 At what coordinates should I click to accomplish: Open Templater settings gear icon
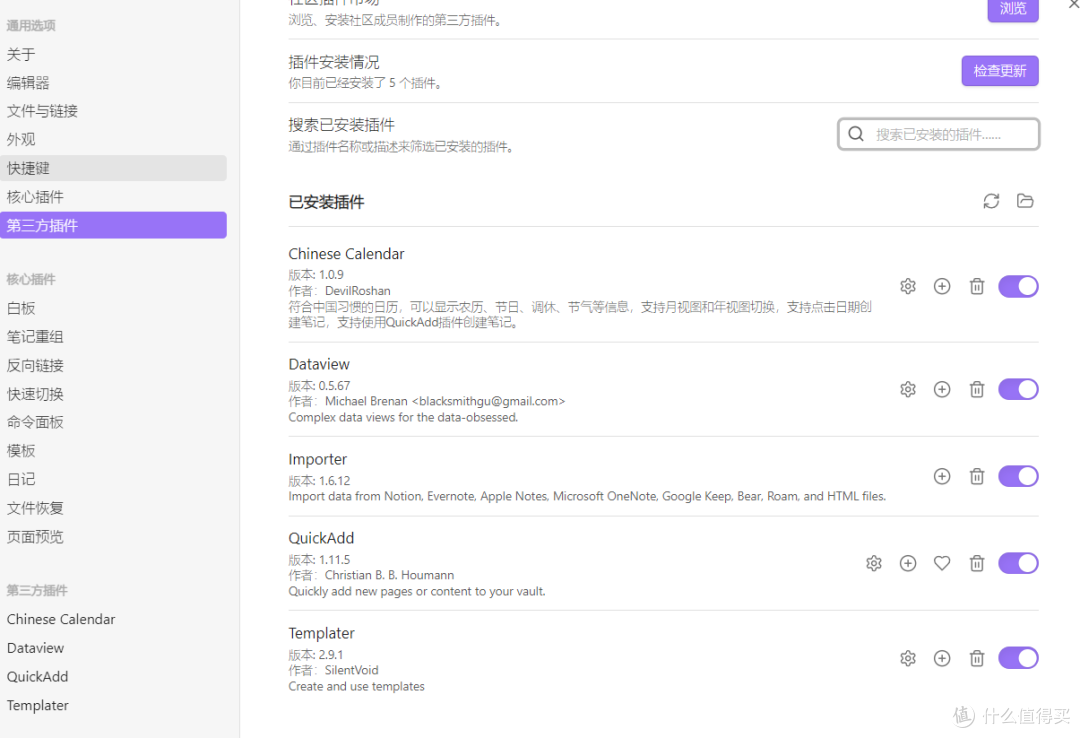click(908, 658)
